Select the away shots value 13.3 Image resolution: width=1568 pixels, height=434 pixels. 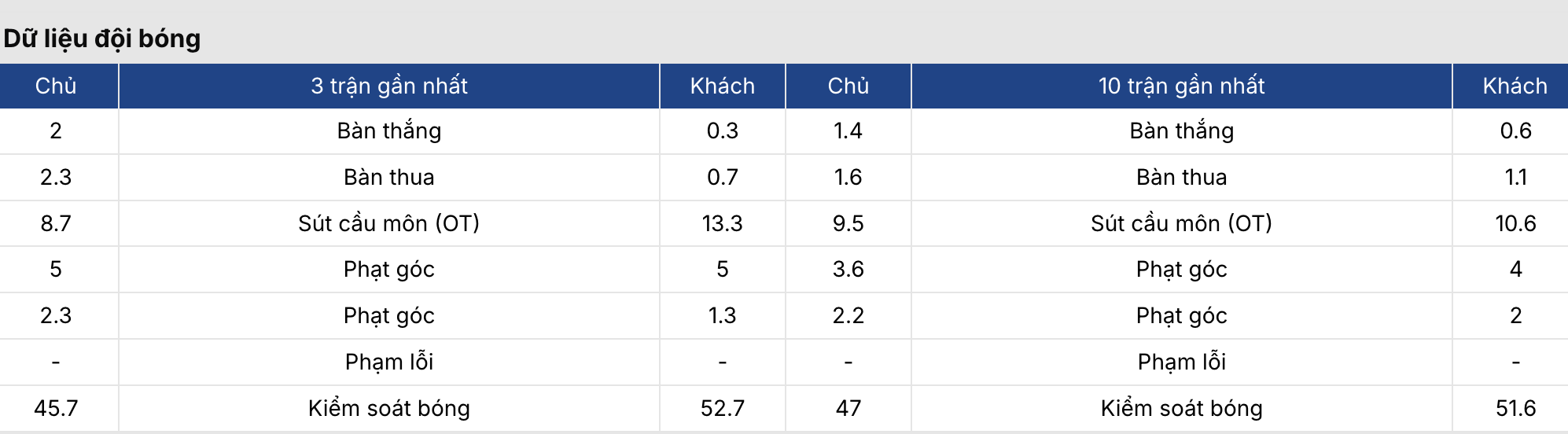[x=722, y=223]
